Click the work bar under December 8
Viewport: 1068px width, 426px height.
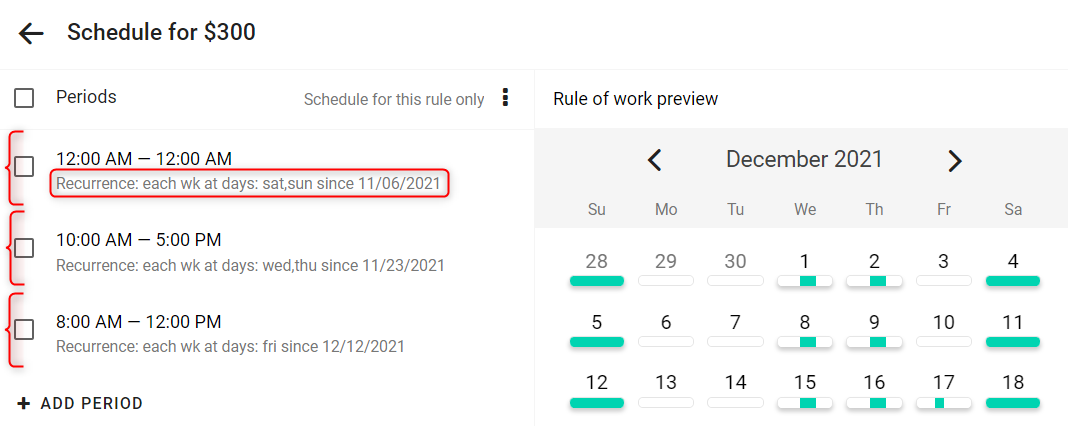804,341
